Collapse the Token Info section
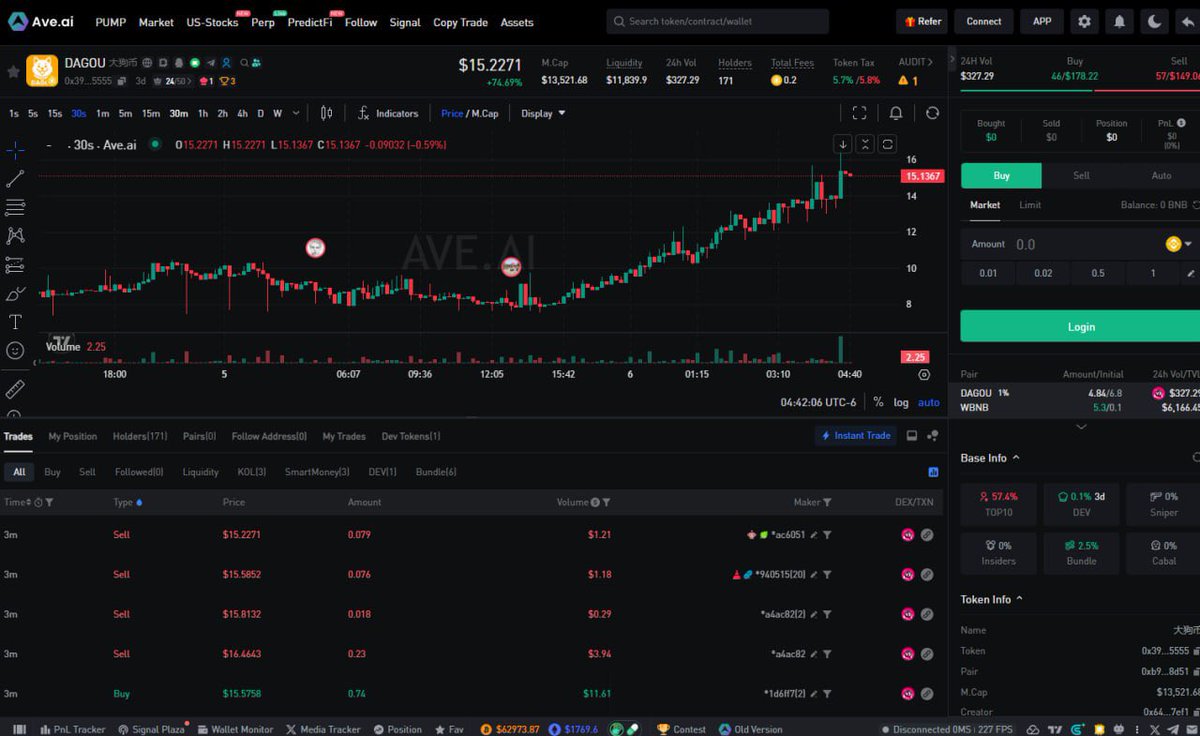Image resolution: width=1200 pixels, height=736 pixels. pyautogui.click(x=1019, y=599)
